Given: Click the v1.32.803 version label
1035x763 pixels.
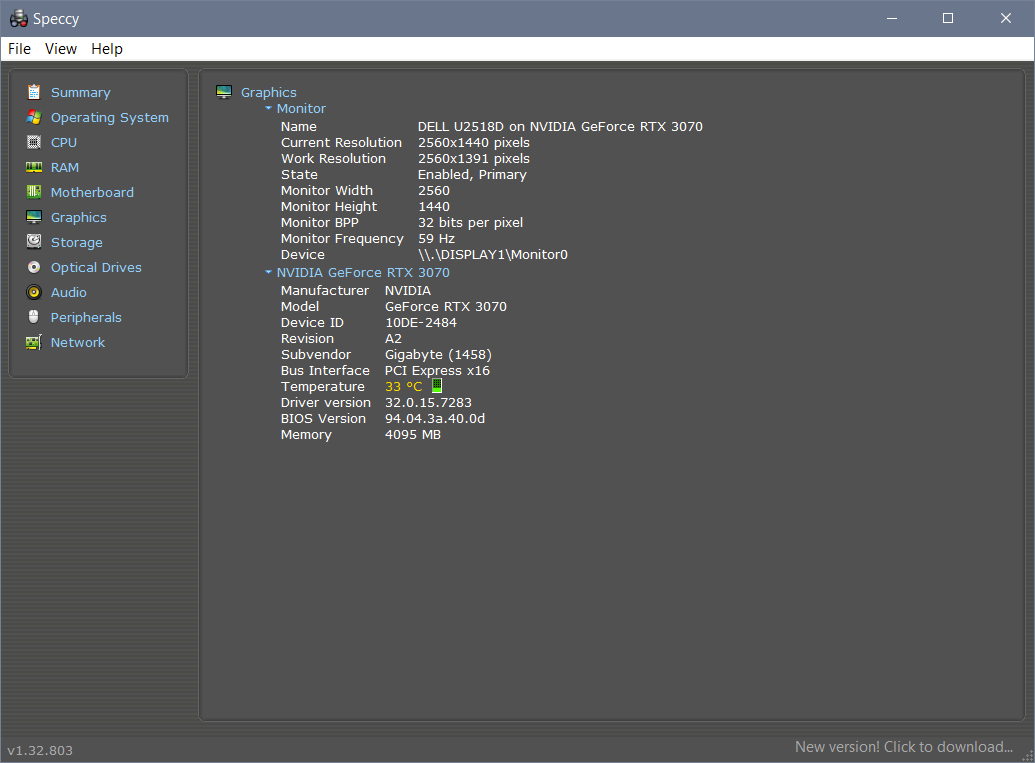Looking at the screenshot, I should 40,750.
